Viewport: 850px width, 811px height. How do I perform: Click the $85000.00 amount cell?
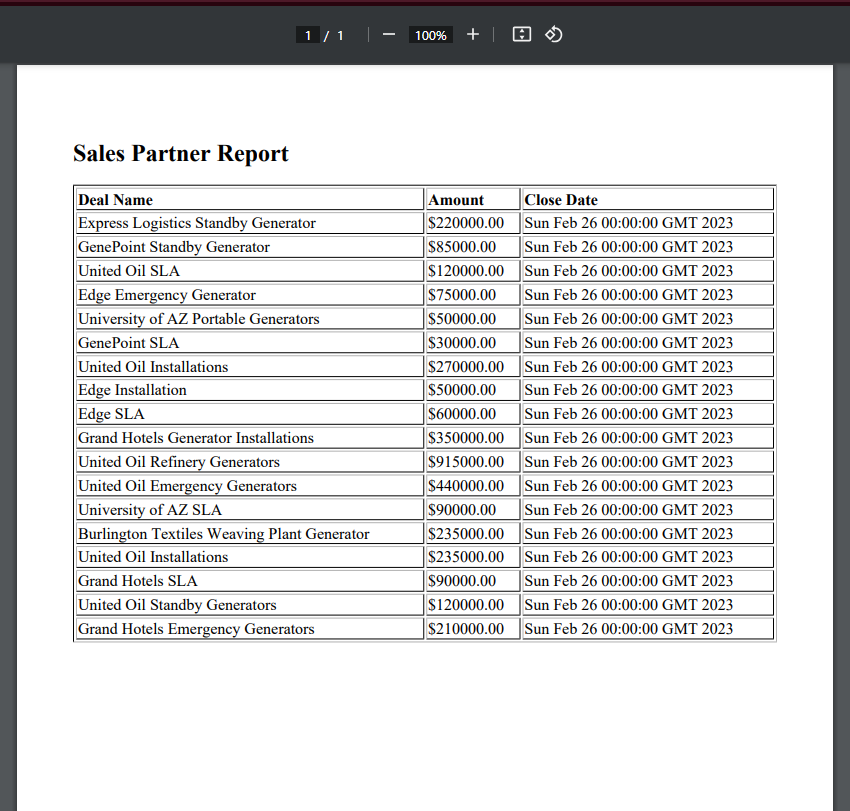pos(473,247)
